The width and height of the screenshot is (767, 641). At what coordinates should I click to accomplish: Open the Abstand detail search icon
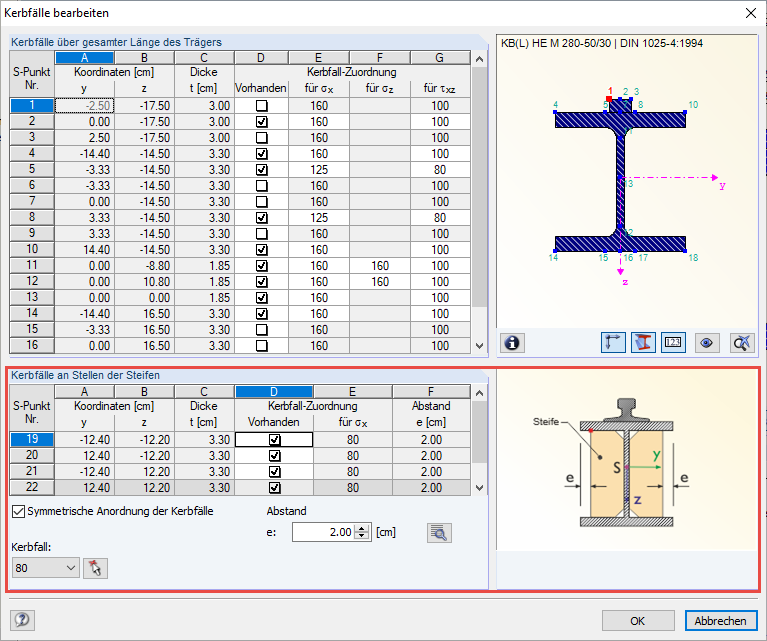(439, 533)
